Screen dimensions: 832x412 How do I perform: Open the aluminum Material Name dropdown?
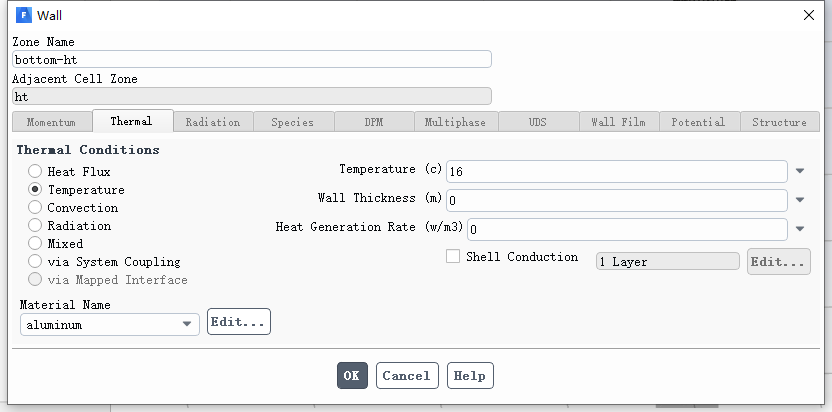pyautogui.click(x=110, y=324)
